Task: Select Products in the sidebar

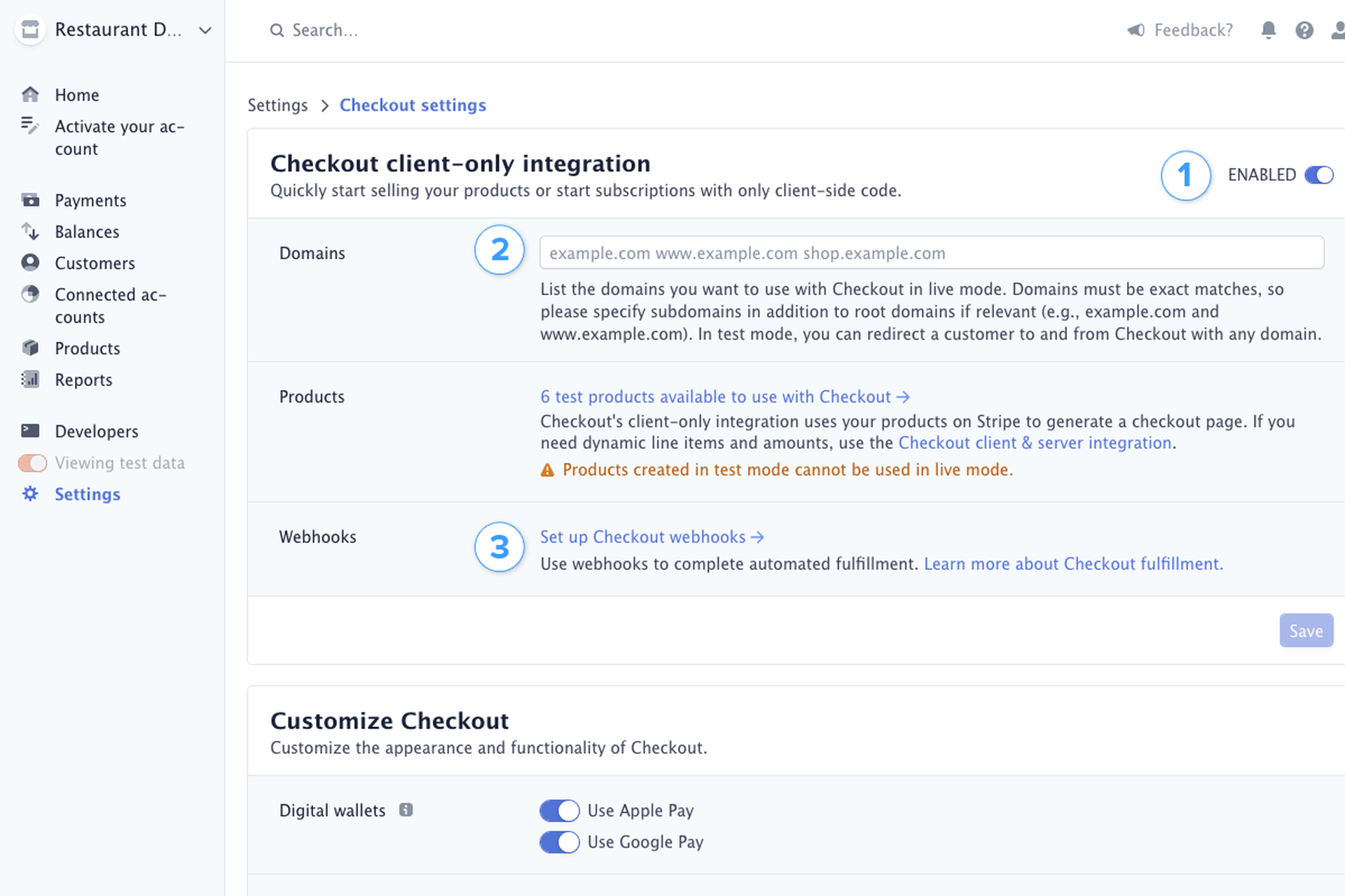Action: point(87,348)
